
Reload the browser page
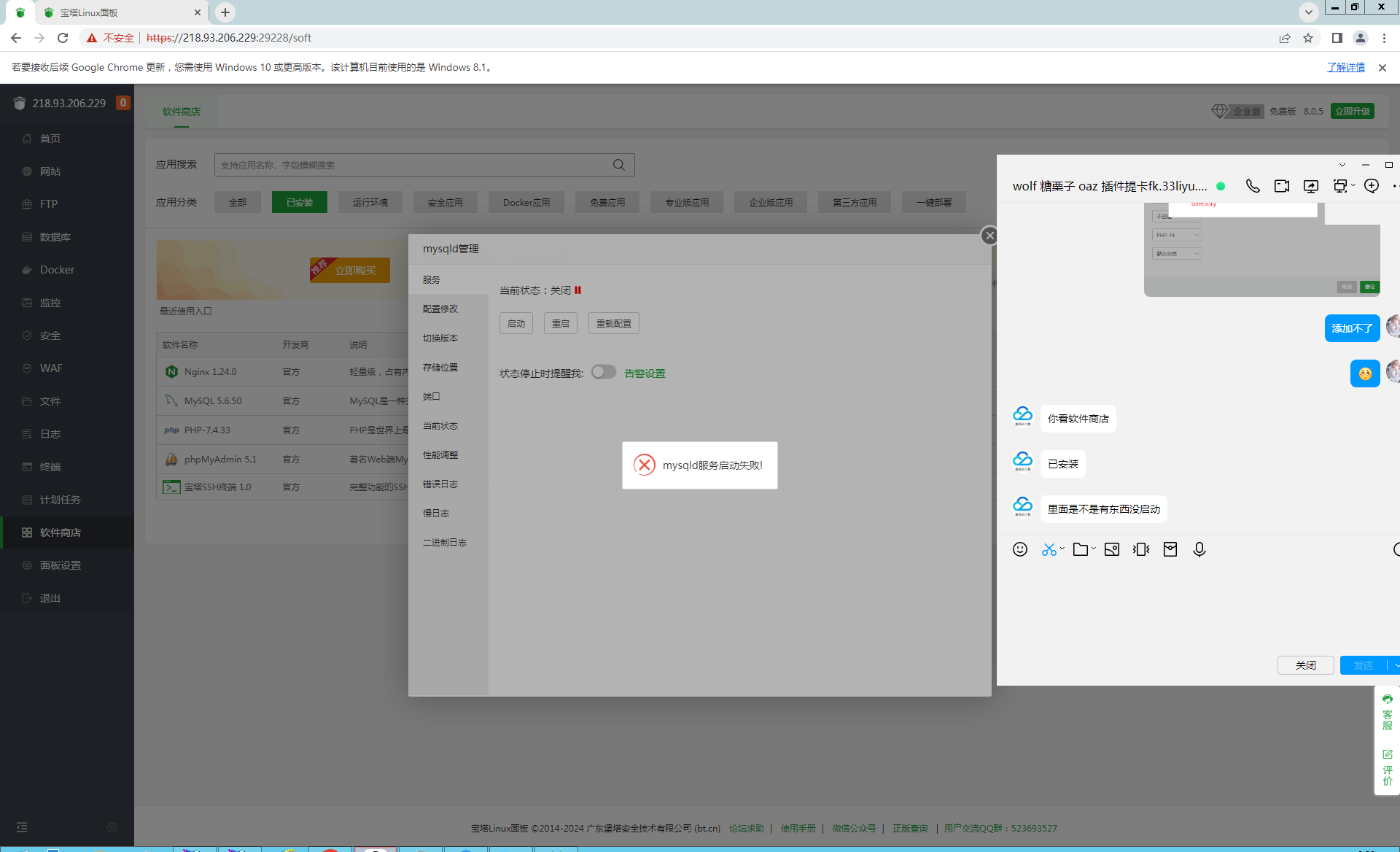63,38
